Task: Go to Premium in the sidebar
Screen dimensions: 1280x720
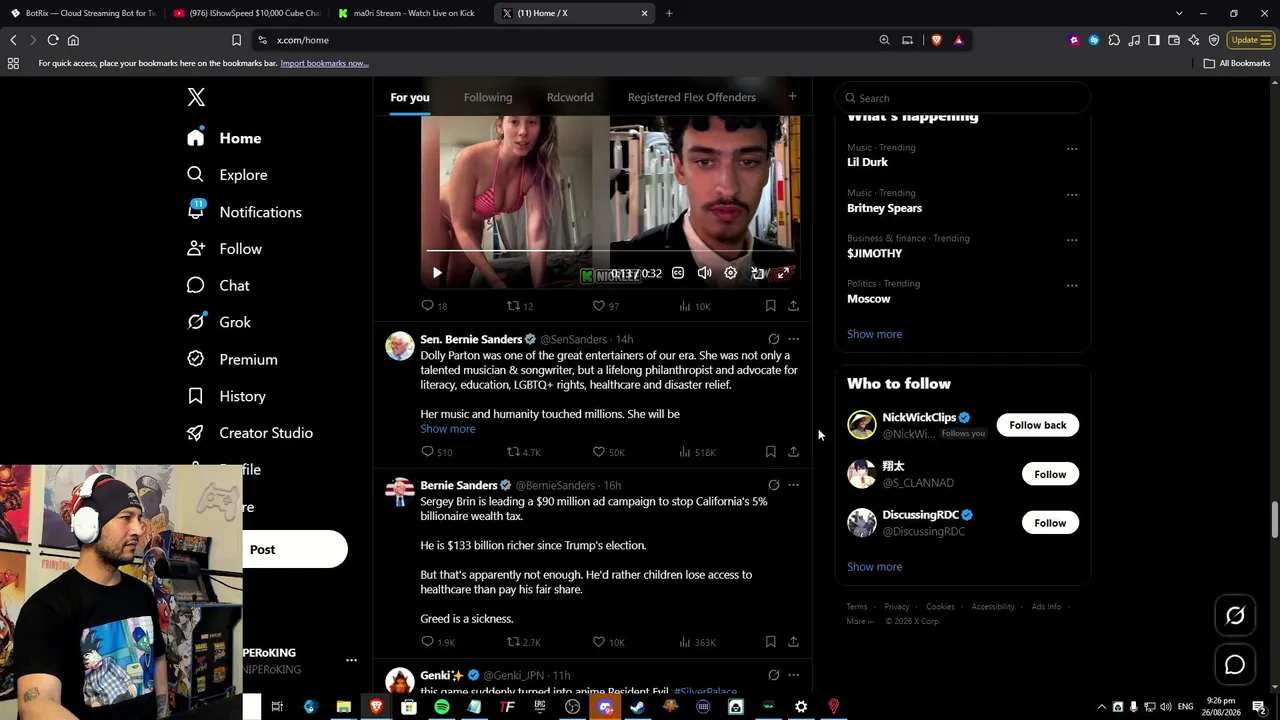Action: (232, 359)
